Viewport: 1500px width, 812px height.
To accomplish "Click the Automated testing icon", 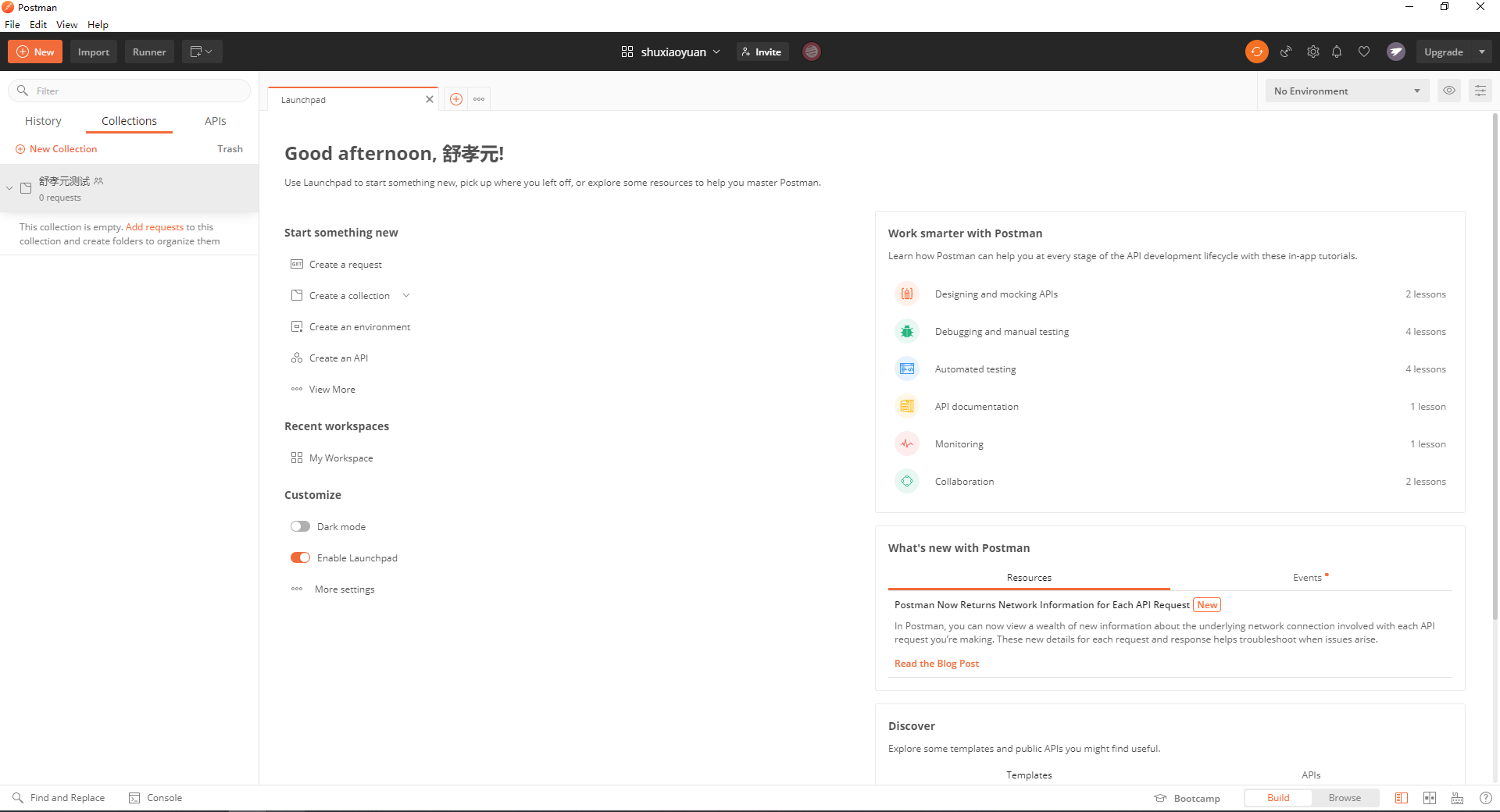I will pos(907,369).
